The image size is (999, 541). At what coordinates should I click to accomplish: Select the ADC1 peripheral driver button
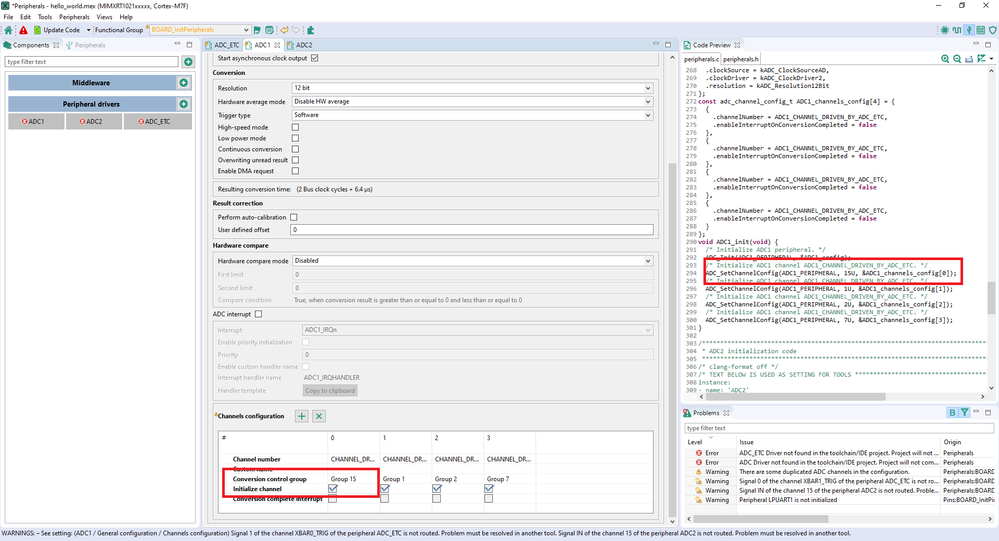[36, 121]
